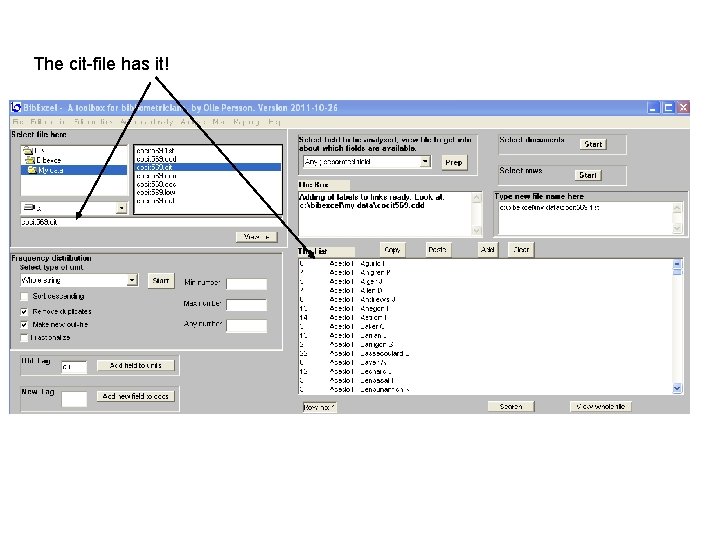Click the New Tag input field
The image size is (720, 540).
74,399
